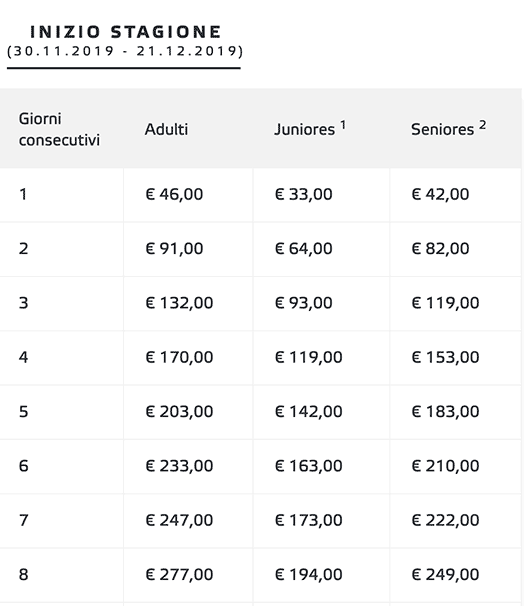Select the 8-day junior price € 194,00
The image size is (524, 606).
tap(309, 575)
